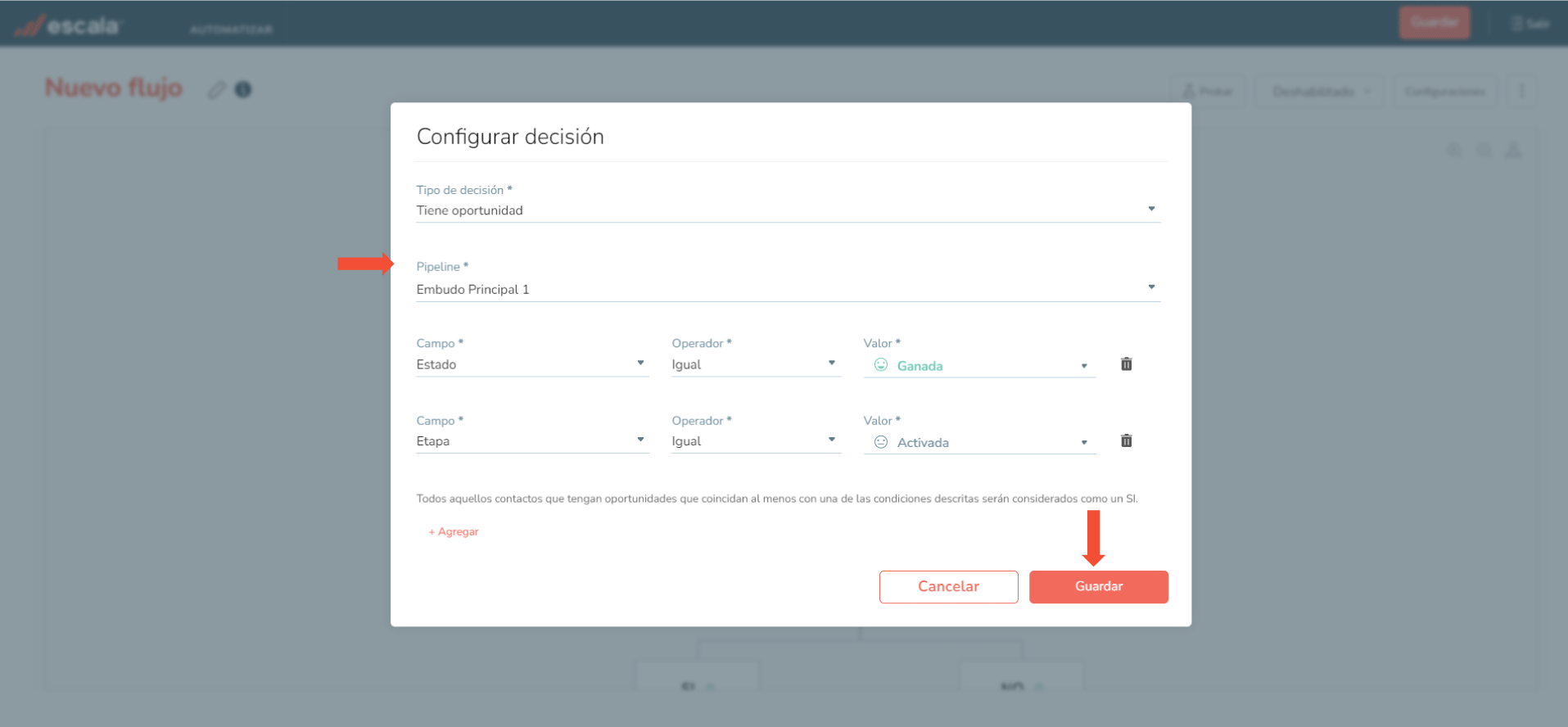Viewport: 1568px width, 727px height.
Task: Click the Pipeline field label
Action: pyautogui.click(x=442, y=266)
